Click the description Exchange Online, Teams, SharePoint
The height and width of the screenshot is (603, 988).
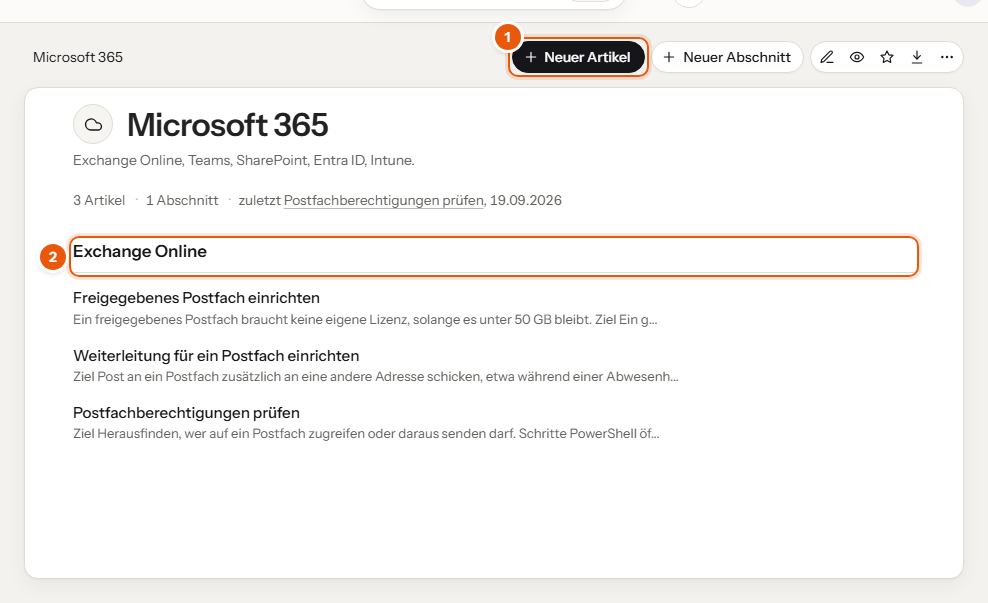coord(244,160)
